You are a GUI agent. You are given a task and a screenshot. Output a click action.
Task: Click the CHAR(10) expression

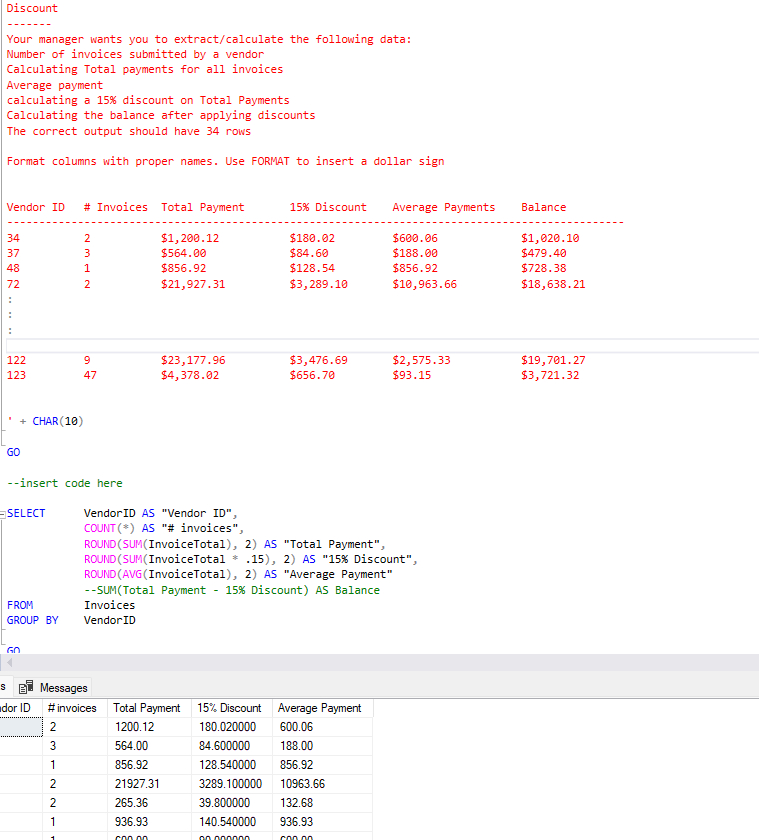(58, 421)
